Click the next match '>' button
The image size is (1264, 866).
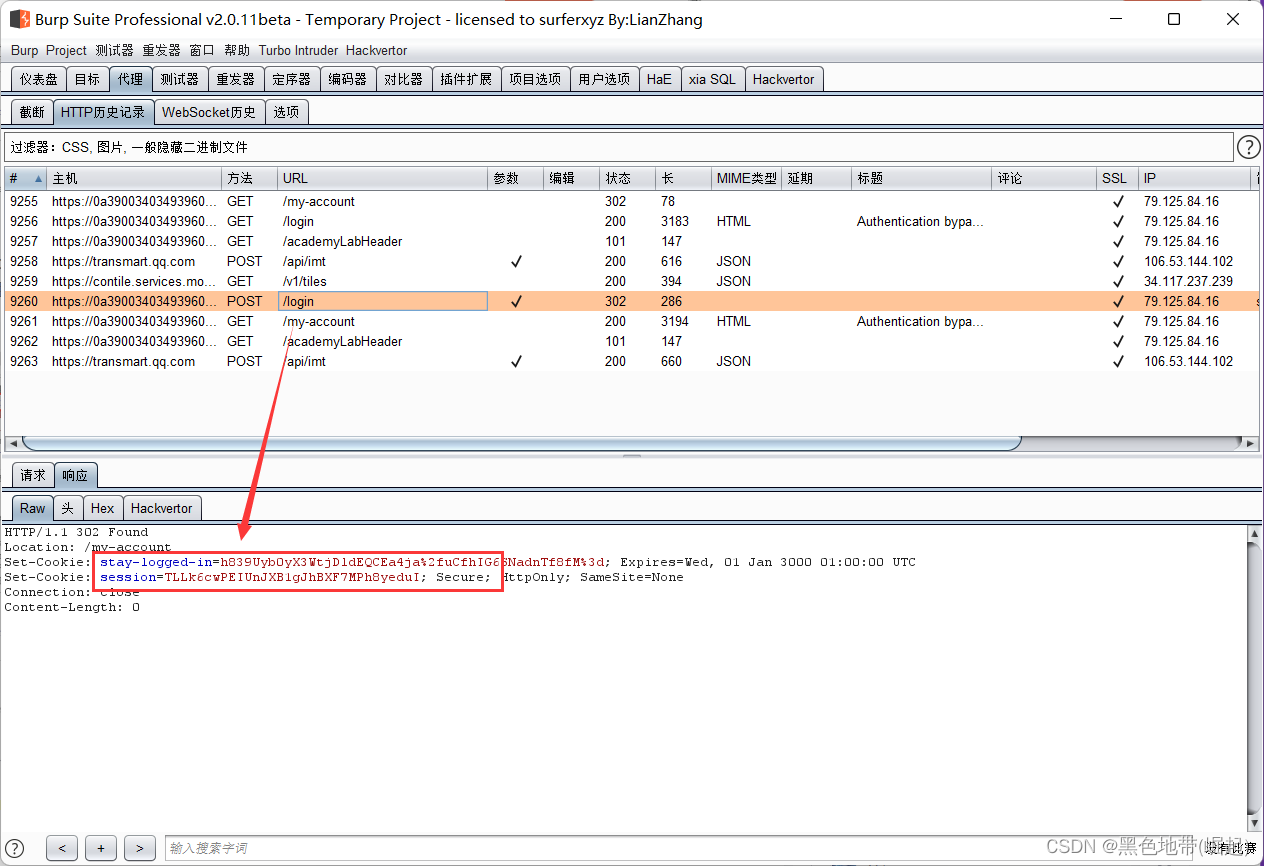coord(140,848)
